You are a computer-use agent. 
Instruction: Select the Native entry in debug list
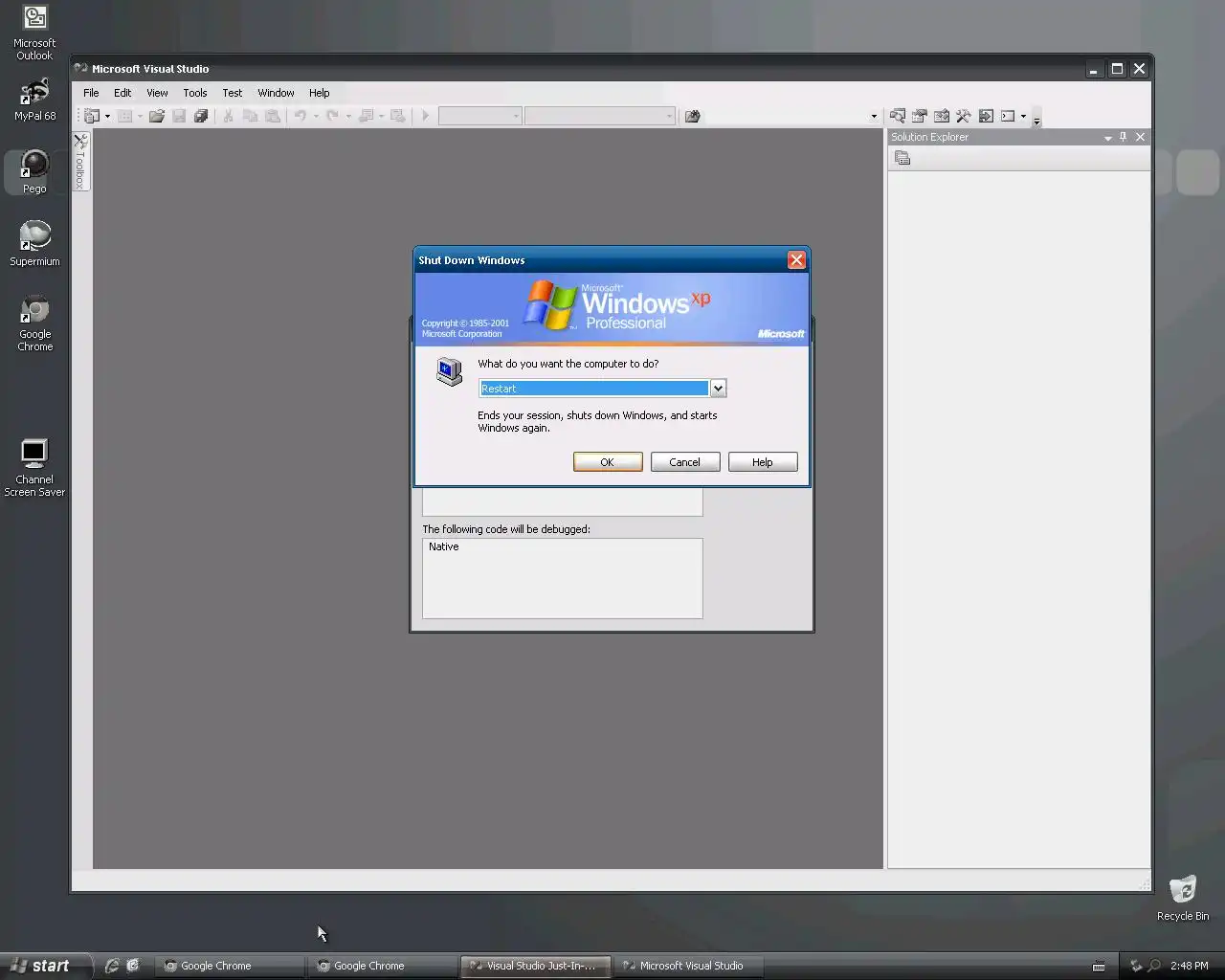pyautogui.click(x=444, y=547)
